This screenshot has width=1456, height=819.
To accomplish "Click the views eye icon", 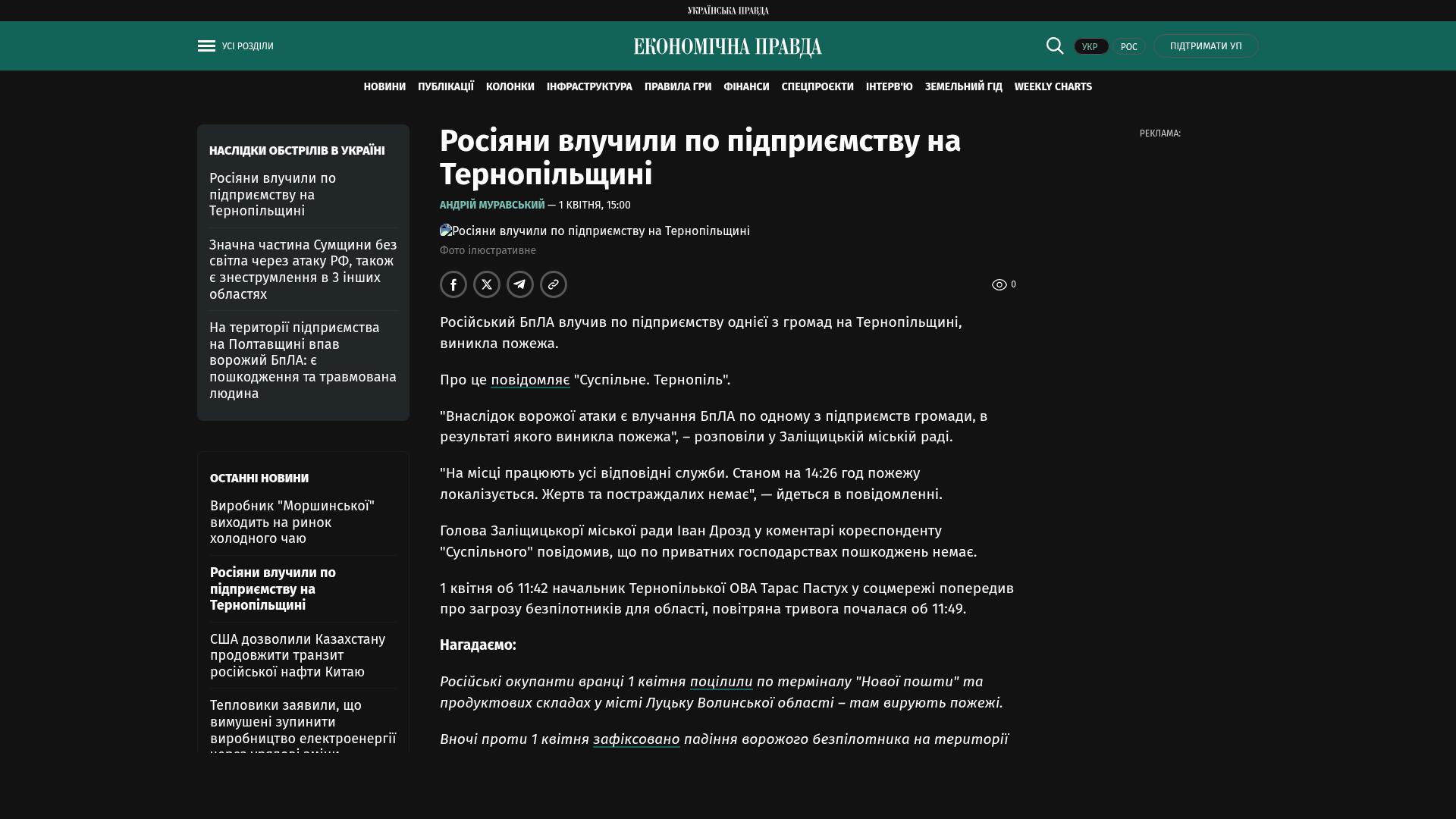I will (999, 285).
